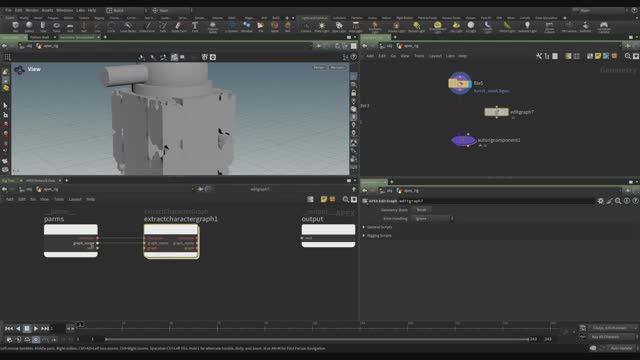Open the Persp camera dropdown in viewport
Viewport: 640px width, 360px height.
click(x=319, y=67)
